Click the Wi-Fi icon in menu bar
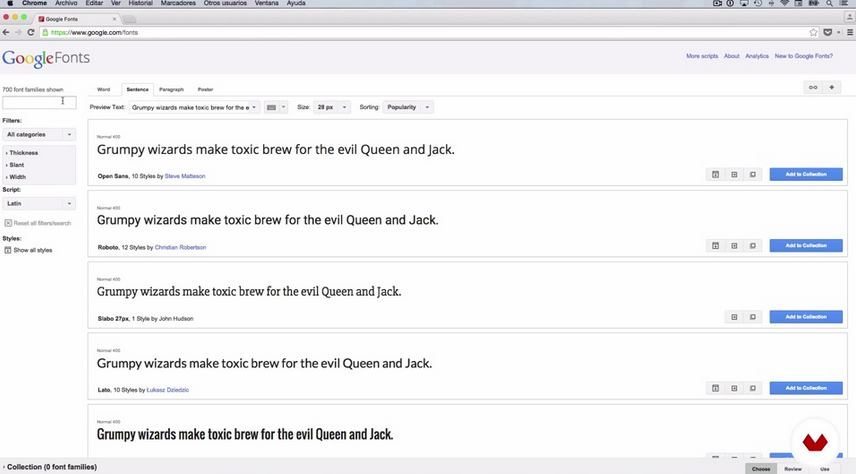 pos(784,3)
